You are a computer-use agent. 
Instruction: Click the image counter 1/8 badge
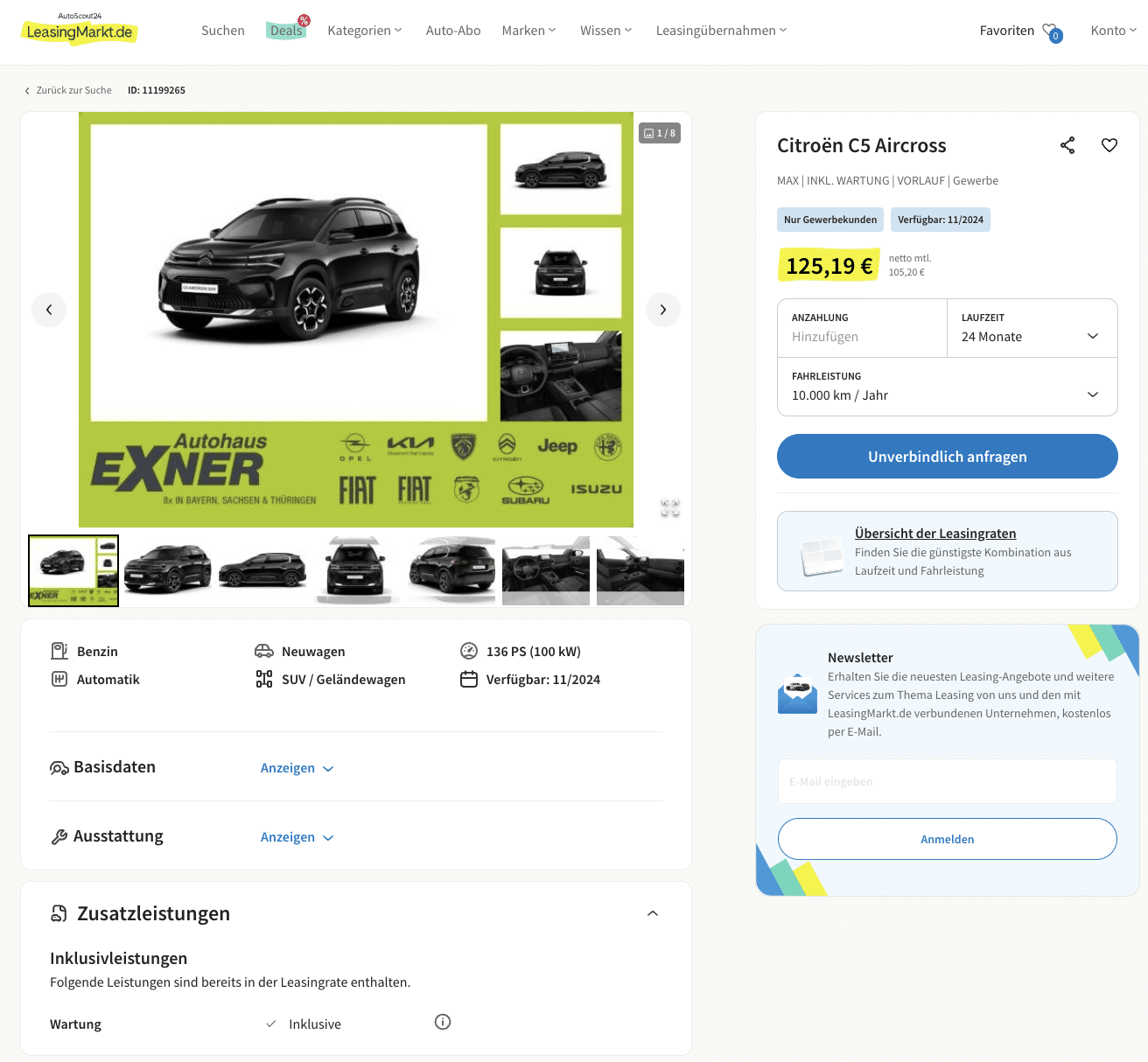(660, 133)
